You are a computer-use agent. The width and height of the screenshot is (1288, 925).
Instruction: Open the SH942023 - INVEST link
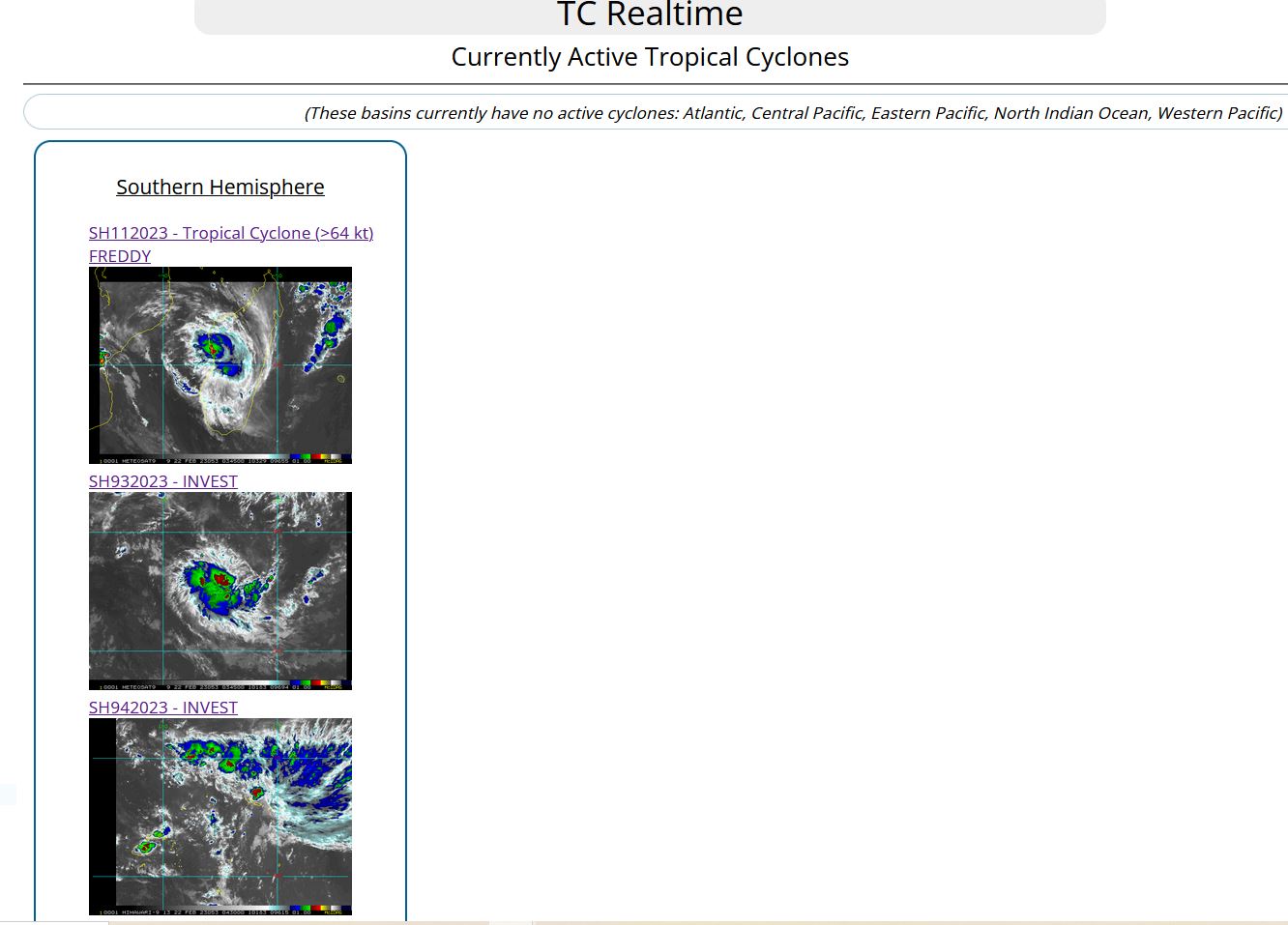[x=163, y=708]
